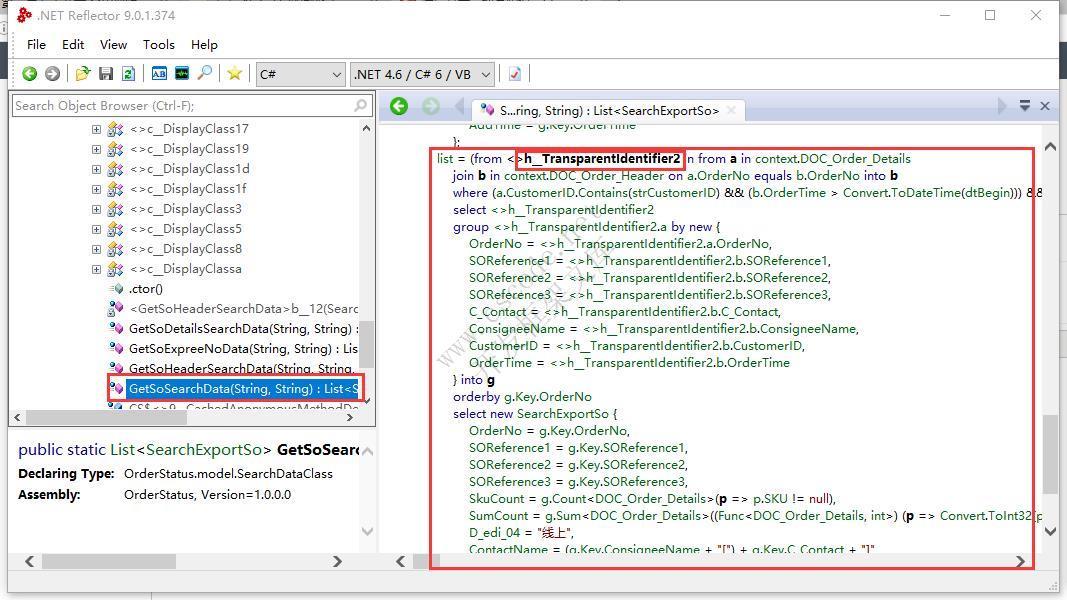Open the C# language dropdown
The height and width of the screenshot is (600, 1067).
coord(300,74)
